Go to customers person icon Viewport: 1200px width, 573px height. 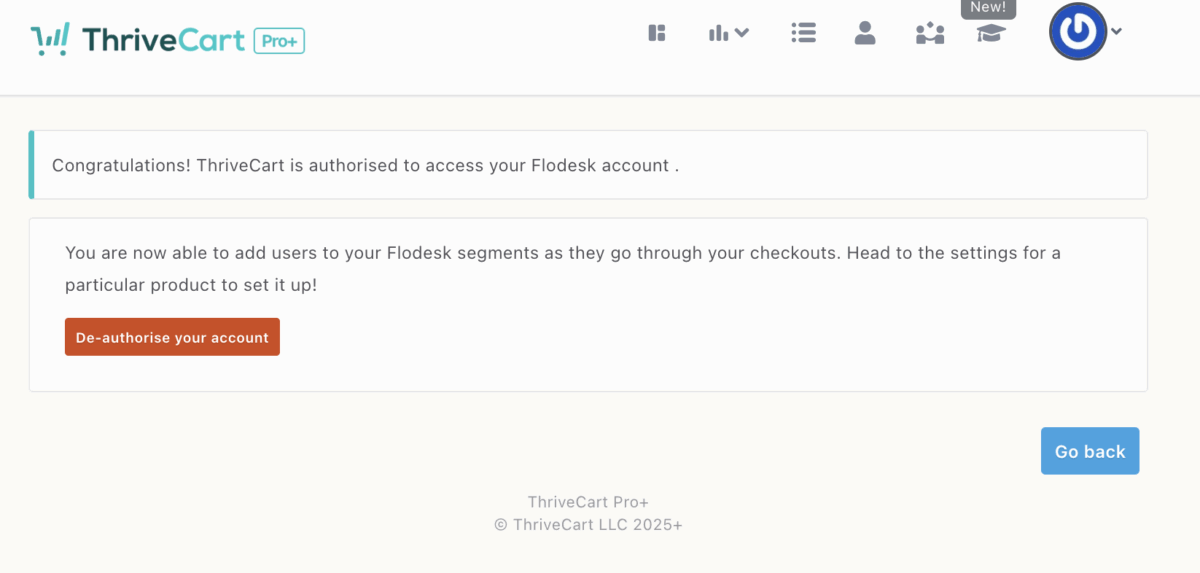(x=865, y=33)
